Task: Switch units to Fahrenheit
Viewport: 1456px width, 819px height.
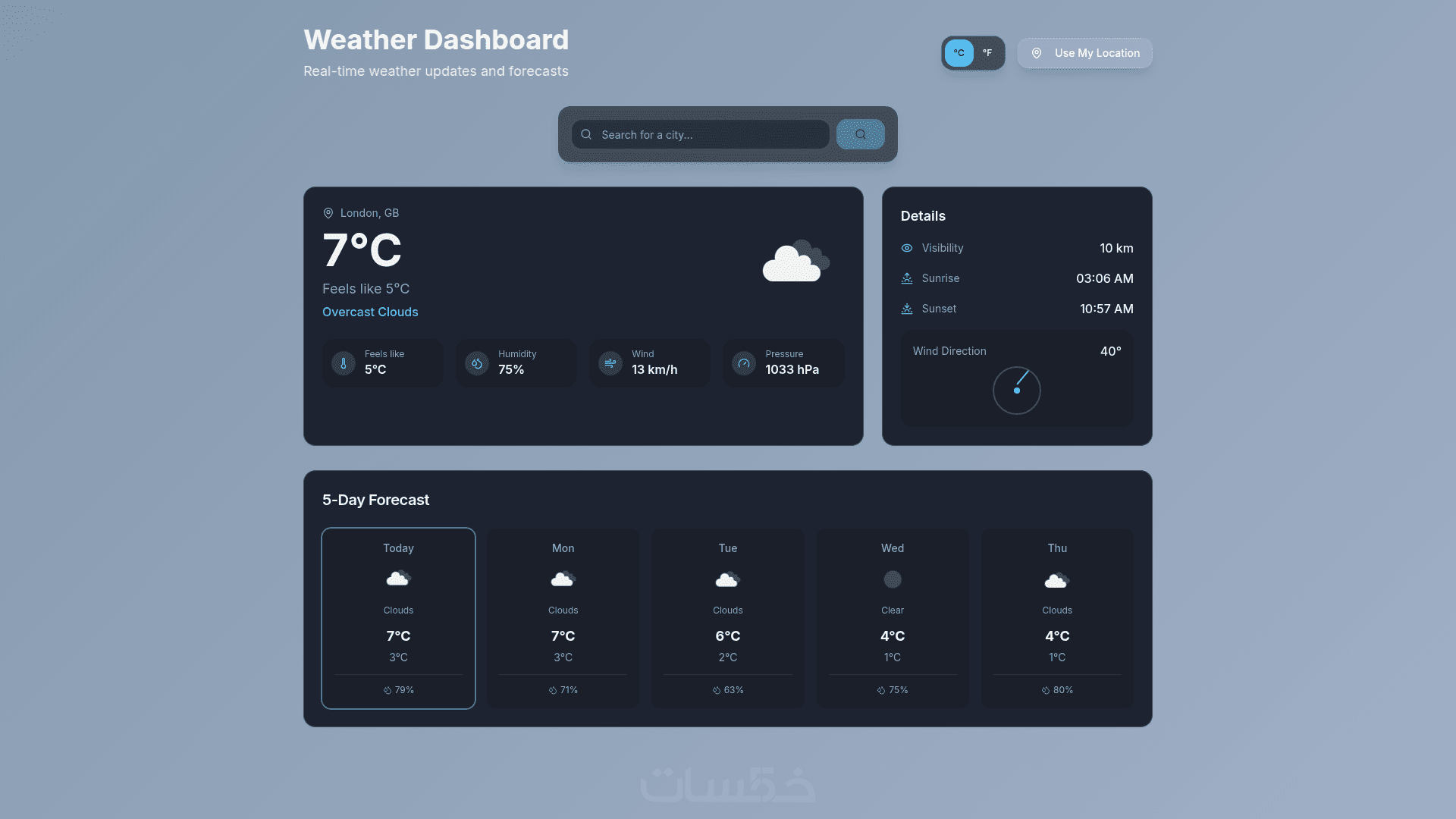Action: (x=987, y=53)
